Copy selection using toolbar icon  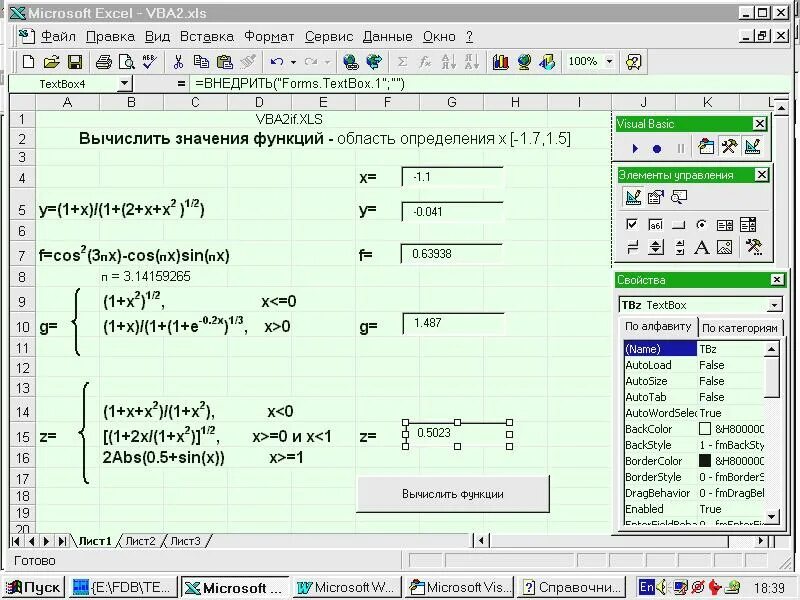(201, 62)
